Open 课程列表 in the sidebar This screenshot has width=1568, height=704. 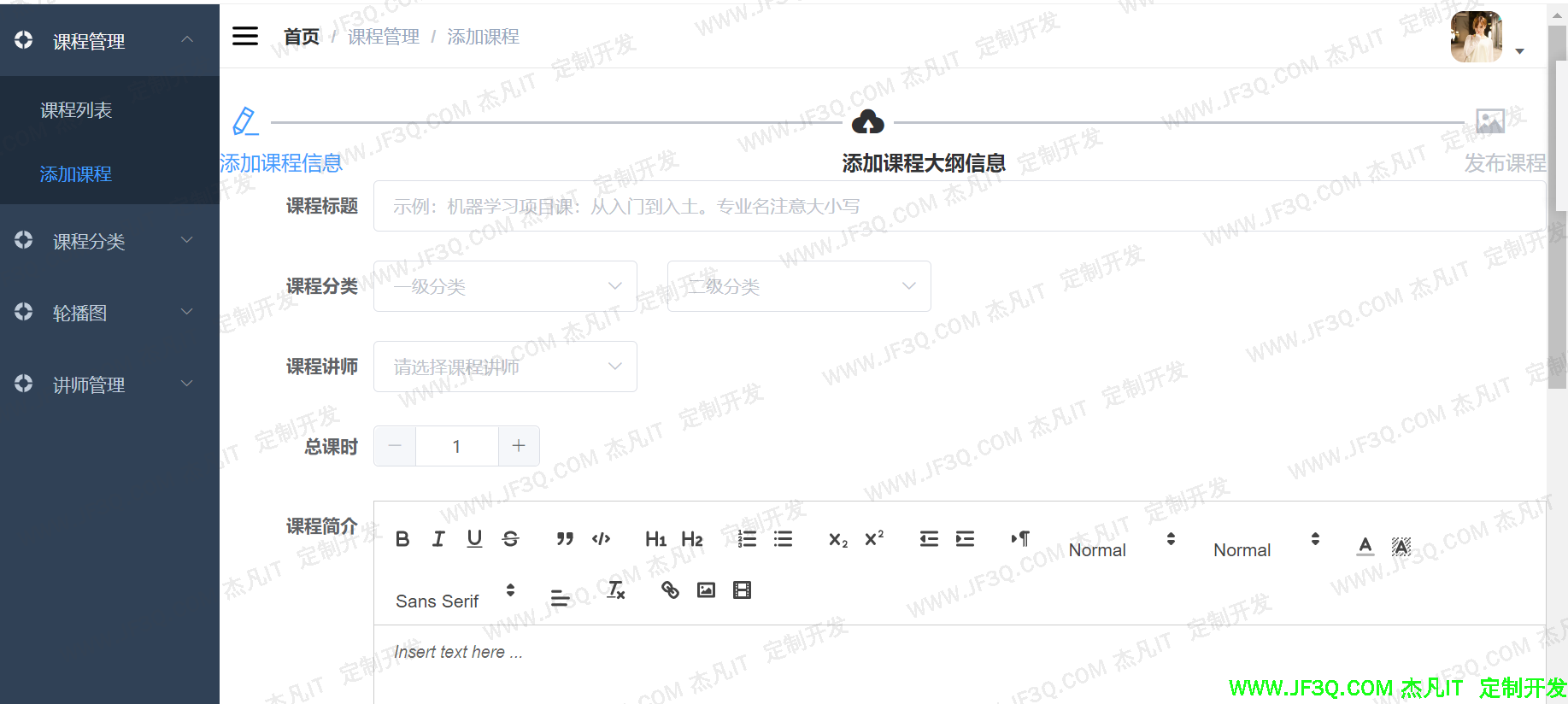[76, 110]
